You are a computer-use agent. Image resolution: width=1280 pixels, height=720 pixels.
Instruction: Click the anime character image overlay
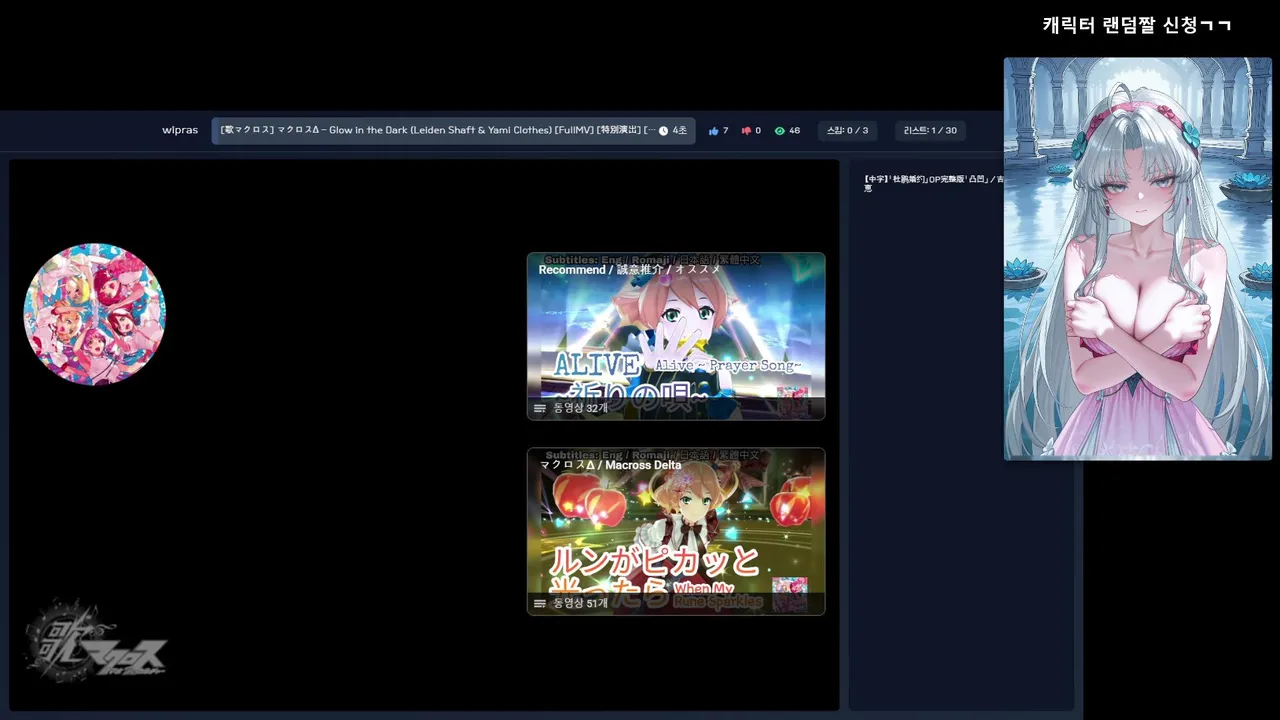[1138, 259]
